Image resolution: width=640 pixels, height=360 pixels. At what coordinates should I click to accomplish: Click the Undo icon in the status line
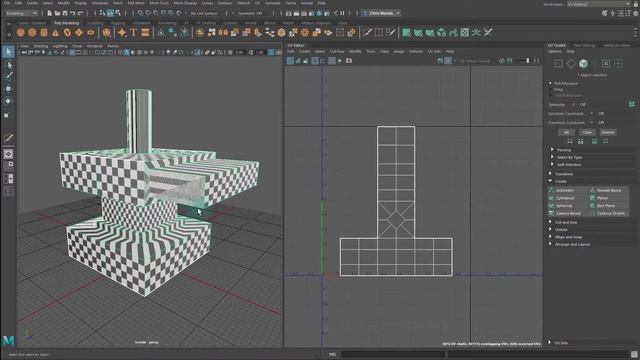point(73,13)
